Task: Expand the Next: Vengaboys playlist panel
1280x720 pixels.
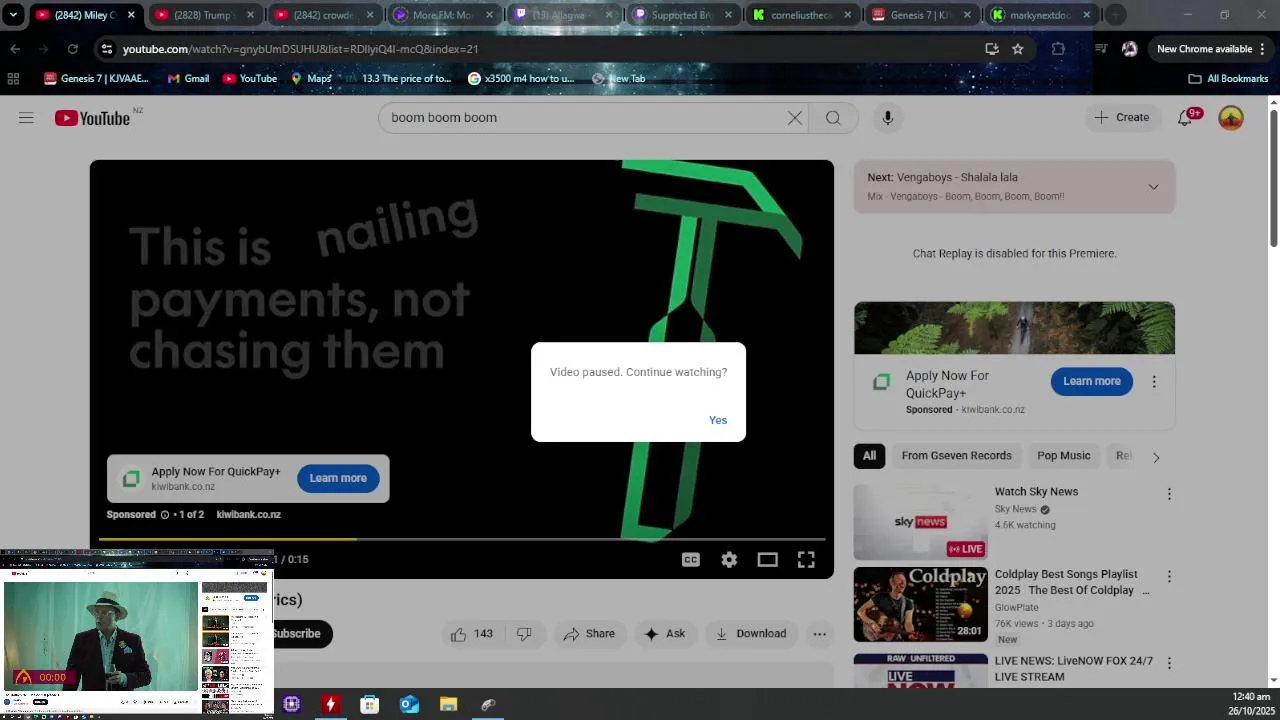Action: pyautogui.click(x=1153, y=187)
